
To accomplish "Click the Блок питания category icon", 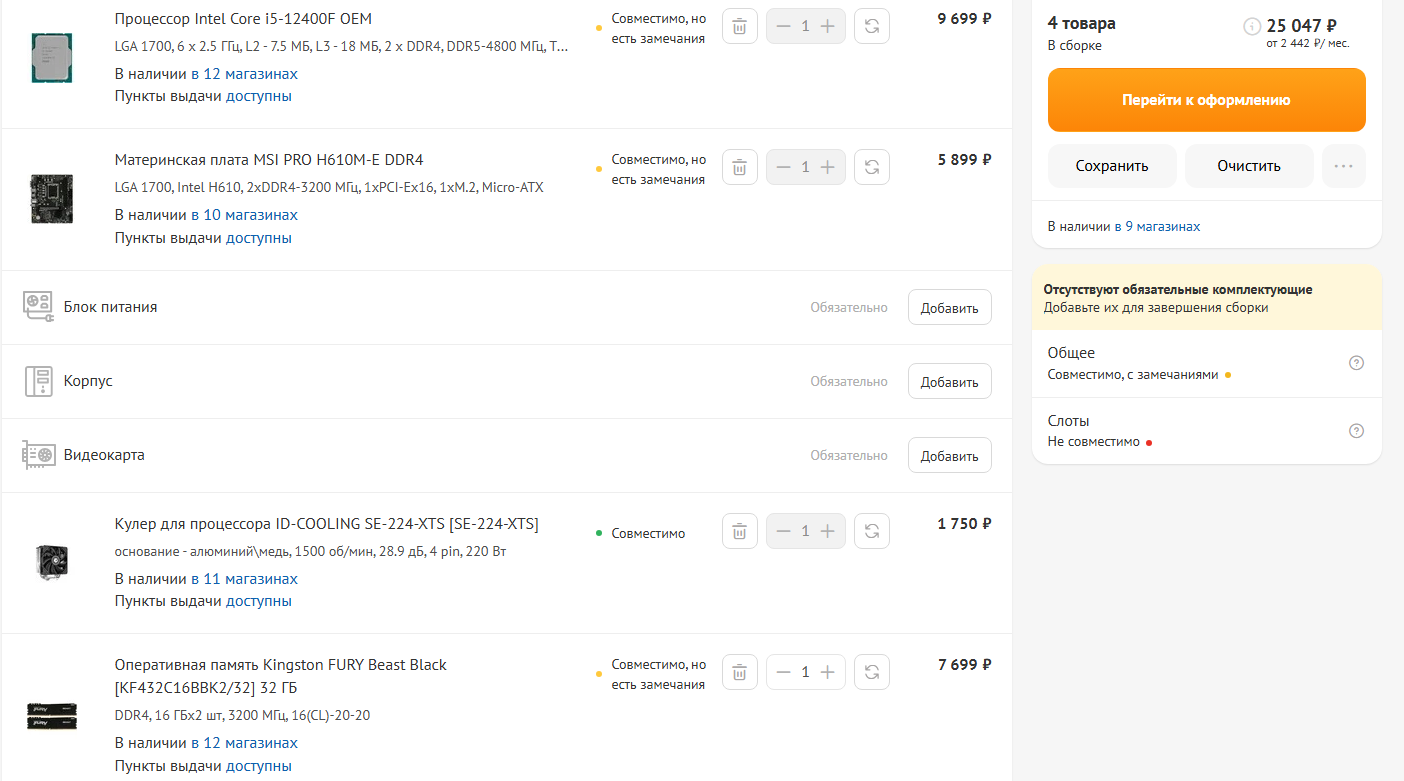I will coord(38,307).
